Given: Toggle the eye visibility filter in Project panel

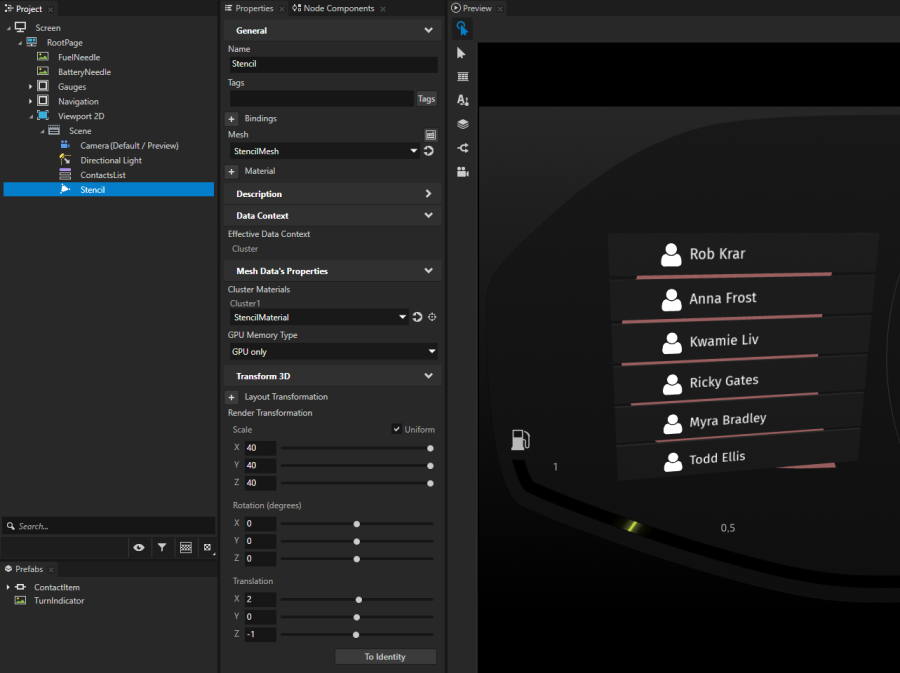Looking at the screenshot, I should [139, 548].
